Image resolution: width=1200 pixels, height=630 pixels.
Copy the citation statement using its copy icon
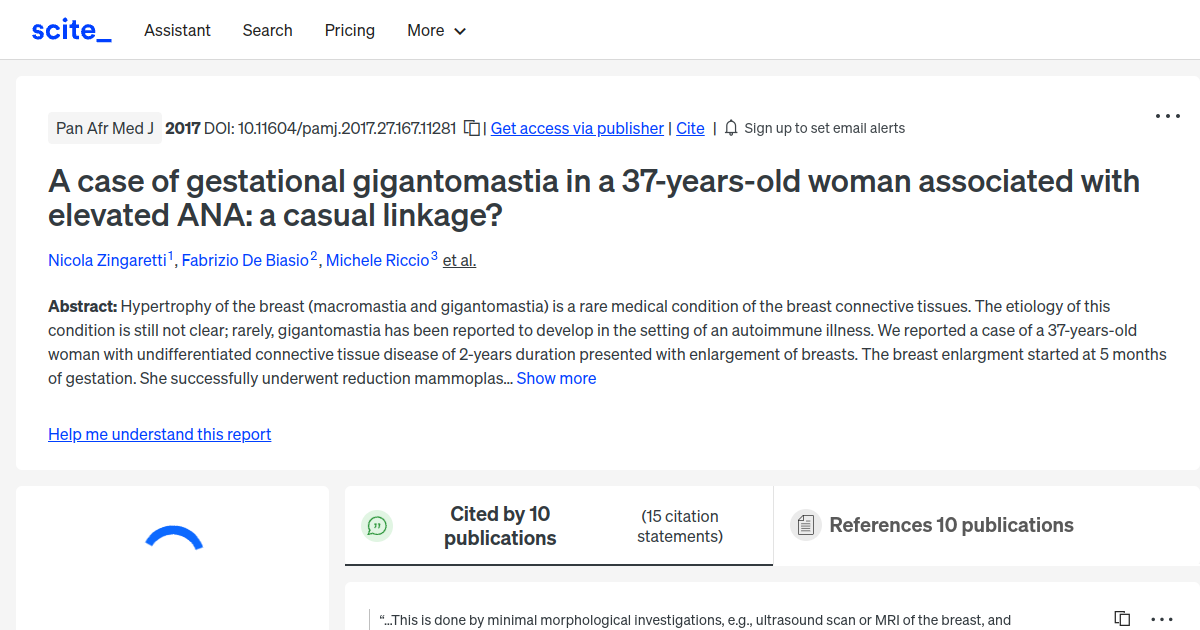pyautogui.click(x=1122, y=618)
